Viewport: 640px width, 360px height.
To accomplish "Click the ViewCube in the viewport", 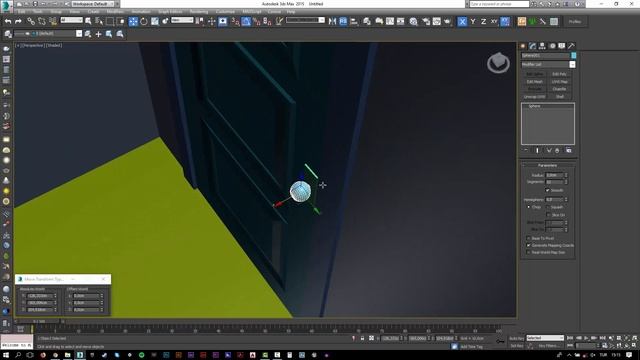I will [x=498, y=63].
